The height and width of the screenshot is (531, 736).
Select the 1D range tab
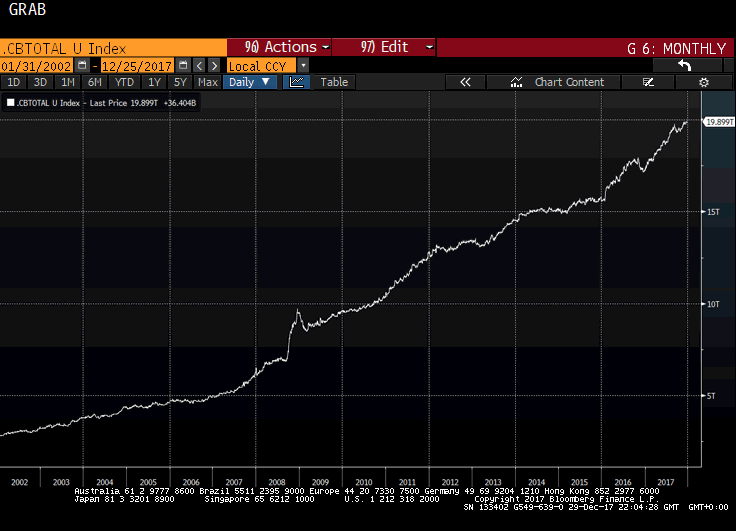click(x=14, y=82)
